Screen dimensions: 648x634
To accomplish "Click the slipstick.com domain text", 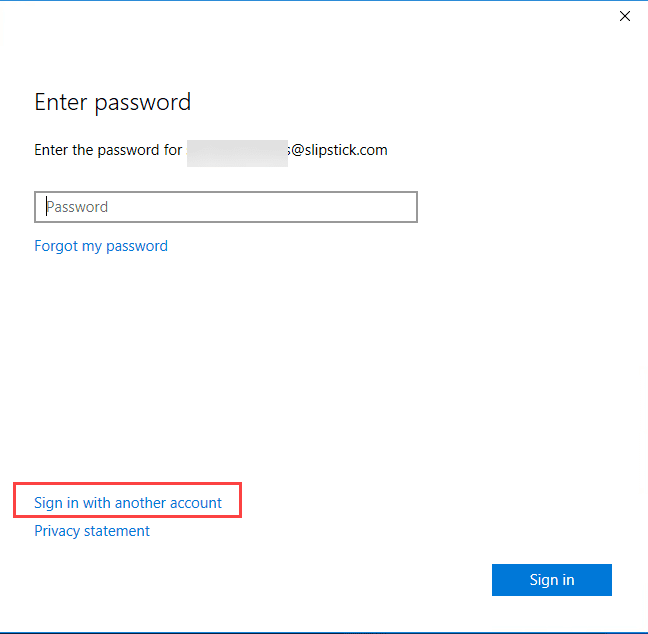I will [x=346, y=150].
